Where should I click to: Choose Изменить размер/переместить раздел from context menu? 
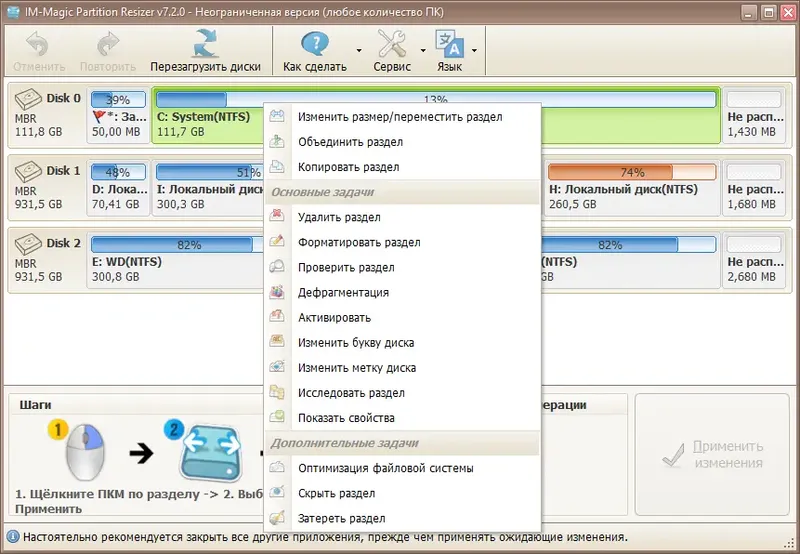(402, 117)
